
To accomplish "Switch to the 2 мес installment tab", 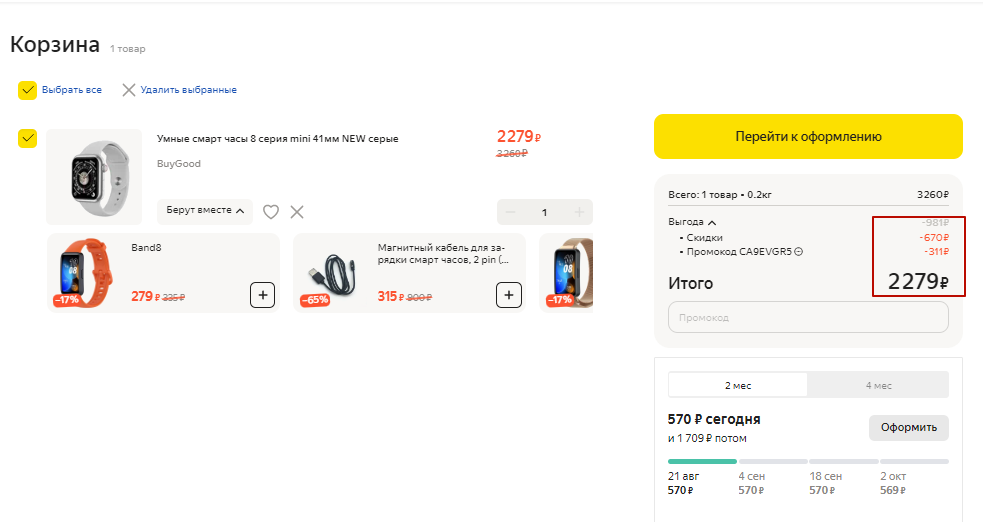I will pos(738,385).
